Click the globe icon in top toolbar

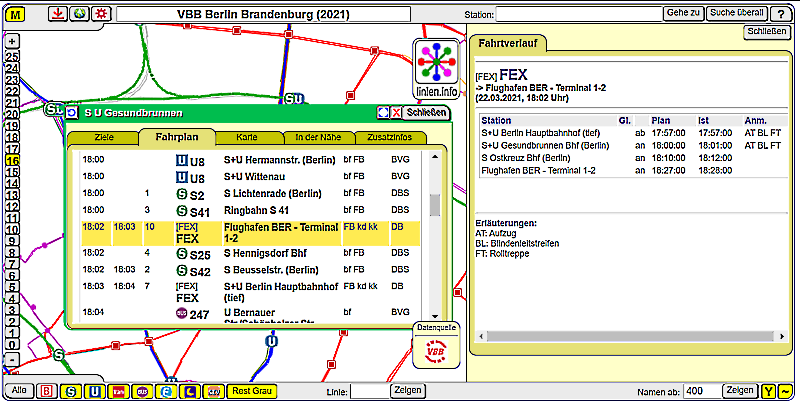pos(81,14)
